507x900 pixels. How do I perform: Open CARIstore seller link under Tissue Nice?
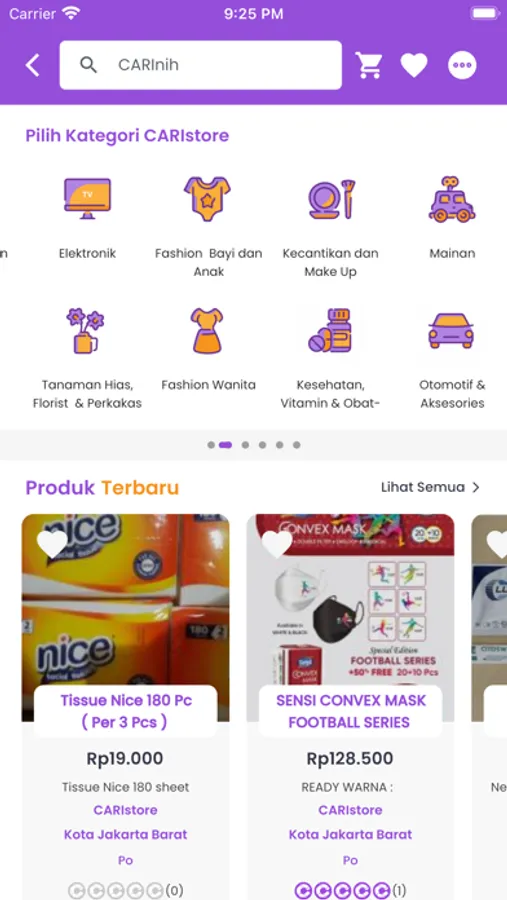pos(125,810)
